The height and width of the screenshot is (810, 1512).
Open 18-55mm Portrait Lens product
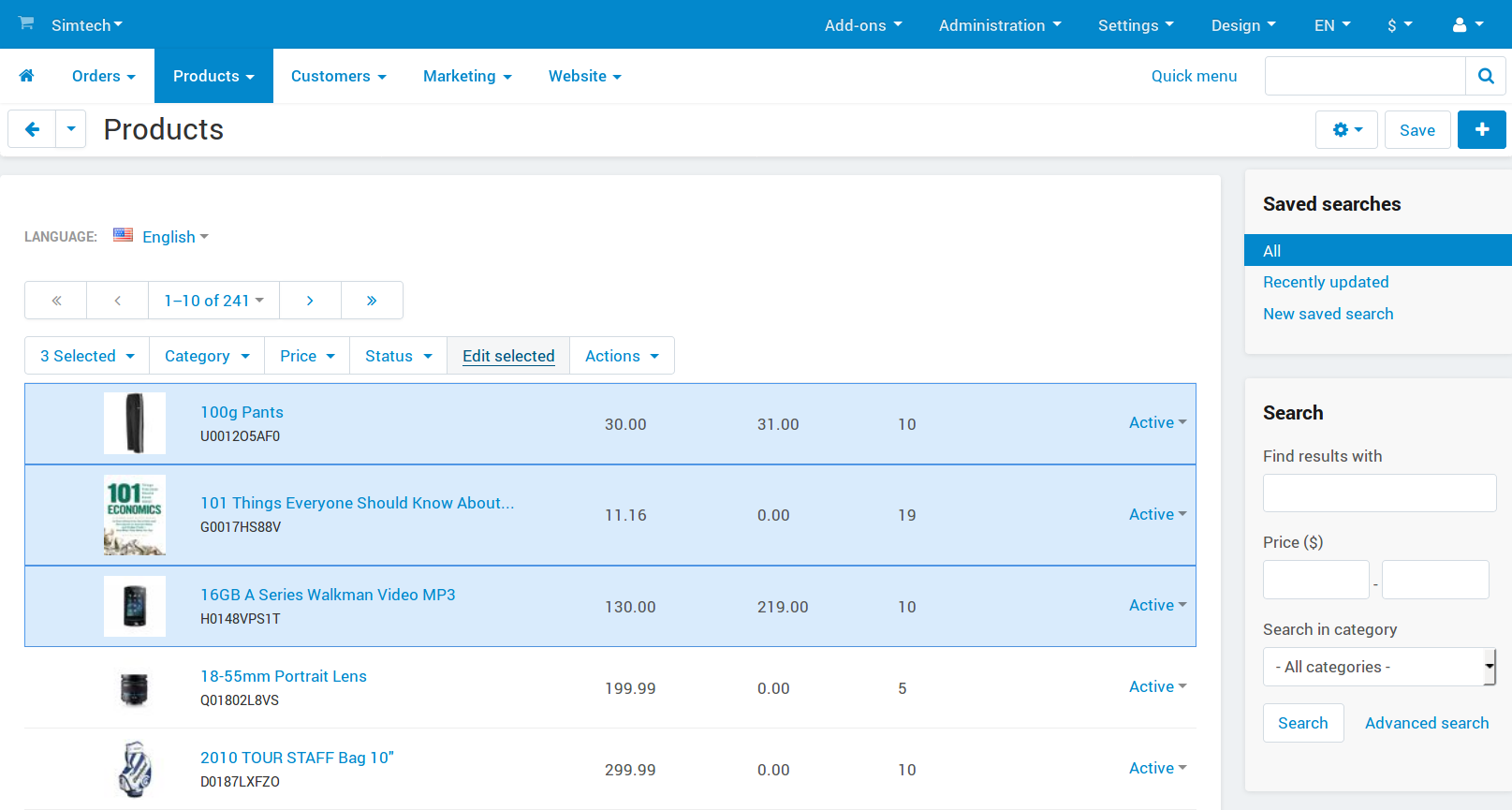284,676
